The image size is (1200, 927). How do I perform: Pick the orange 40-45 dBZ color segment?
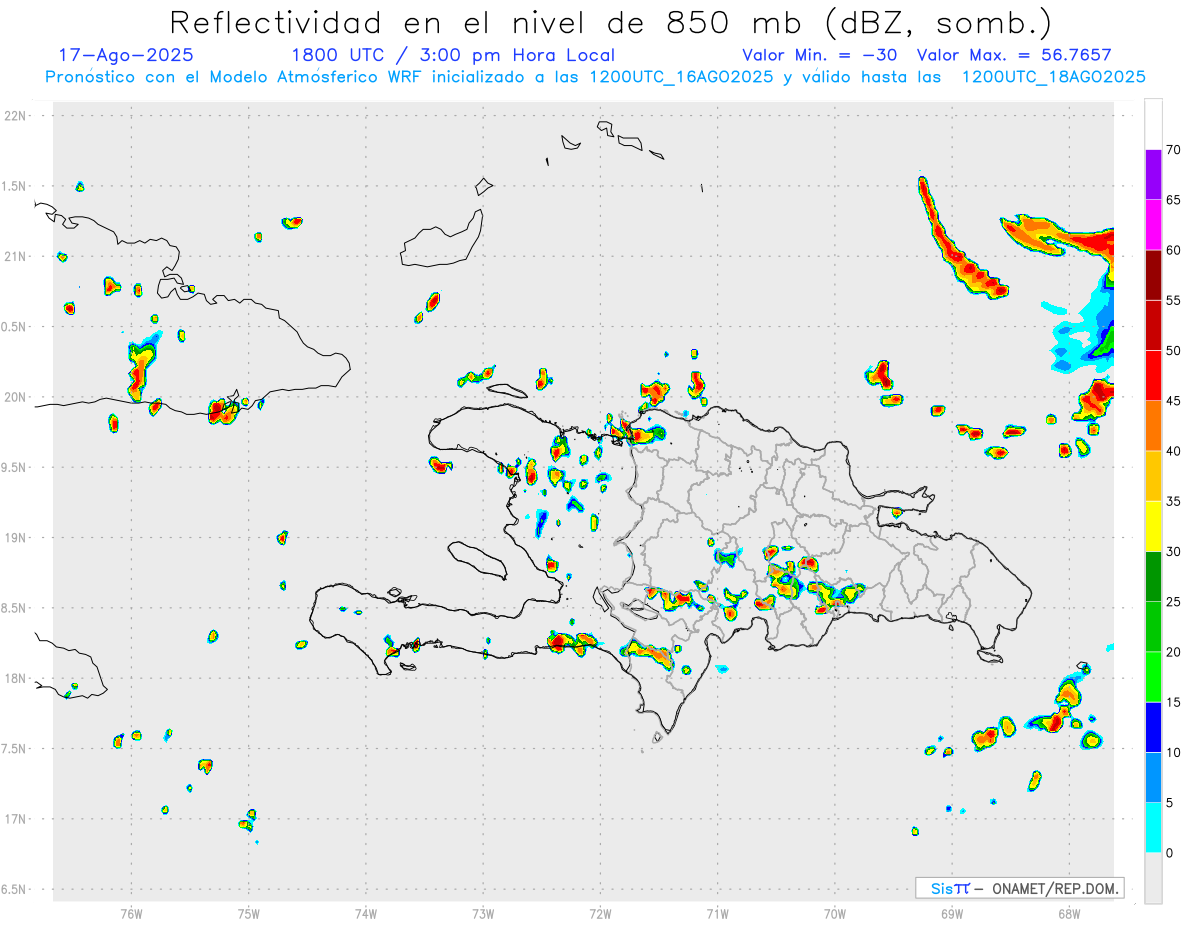(1153, 425)
